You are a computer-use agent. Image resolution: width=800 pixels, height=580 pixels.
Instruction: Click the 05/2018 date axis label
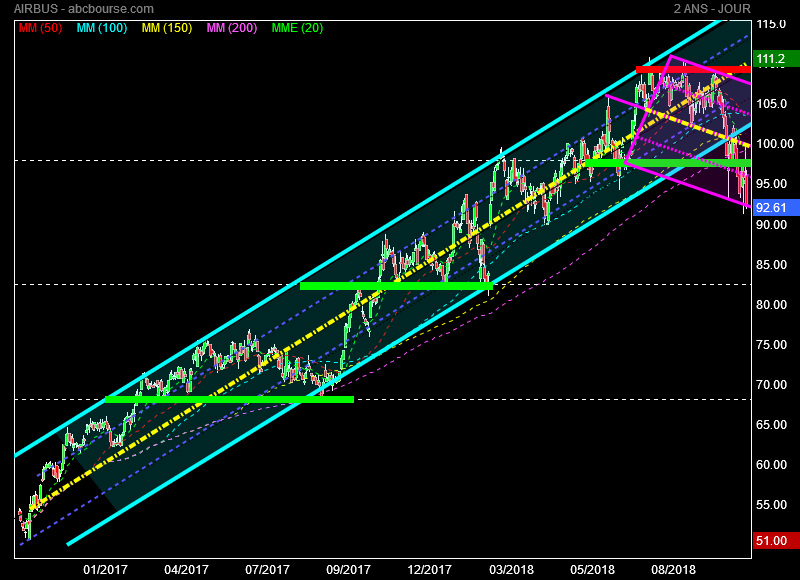[592, 569]
